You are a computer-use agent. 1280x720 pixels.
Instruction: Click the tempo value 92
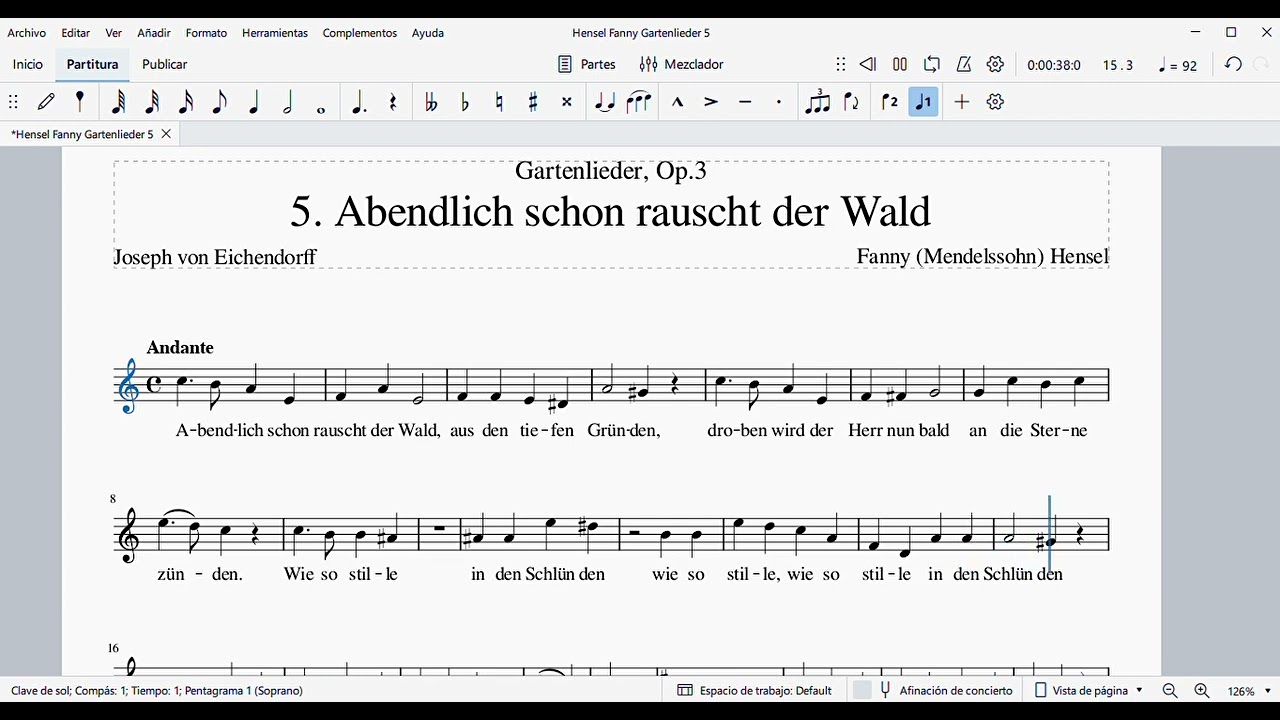[x=1178, y=65]
